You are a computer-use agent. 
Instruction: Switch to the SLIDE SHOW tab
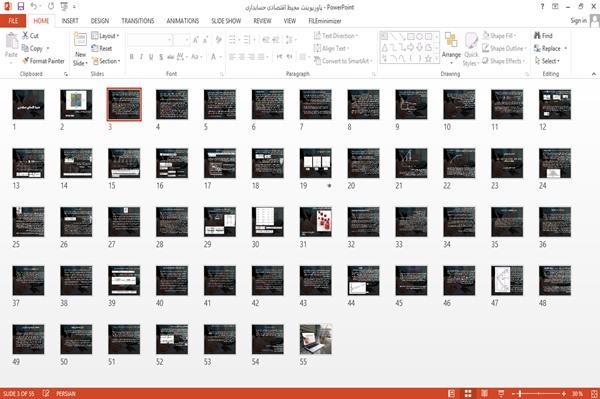click(x=226, y=21)
